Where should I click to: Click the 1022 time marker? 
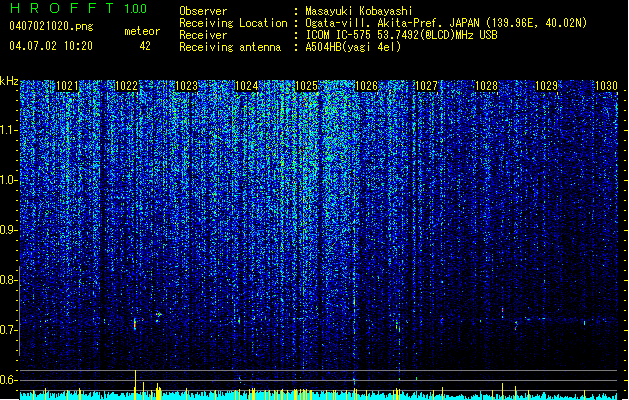[x=126, y=86]
